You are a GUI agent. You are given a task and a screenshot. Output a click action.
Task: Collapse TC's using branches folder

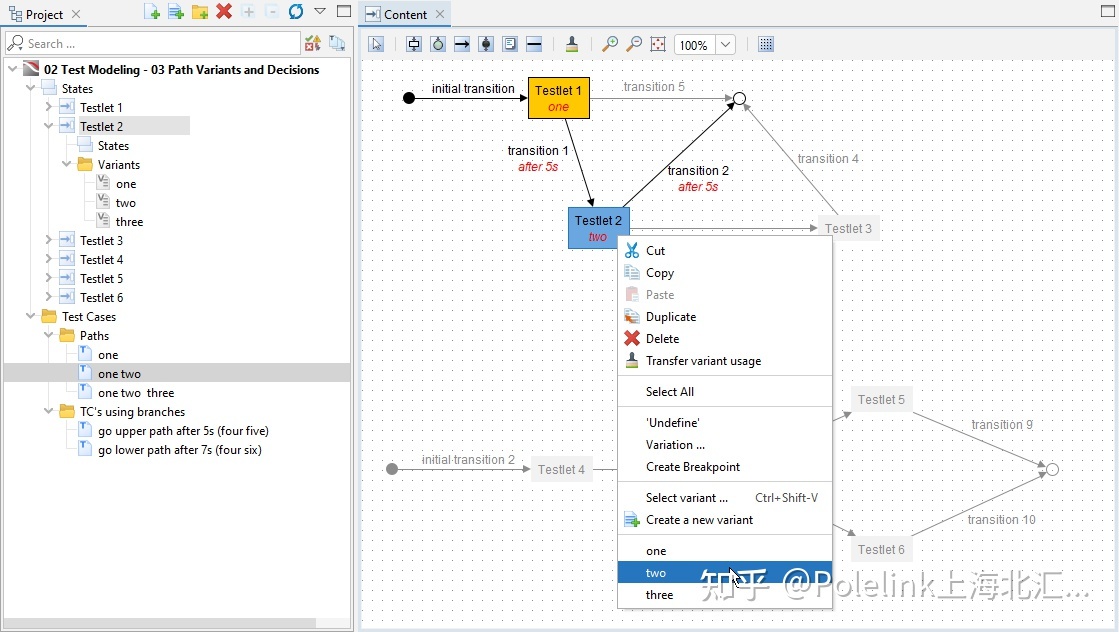pyautogui.click(x=49, y=412)
